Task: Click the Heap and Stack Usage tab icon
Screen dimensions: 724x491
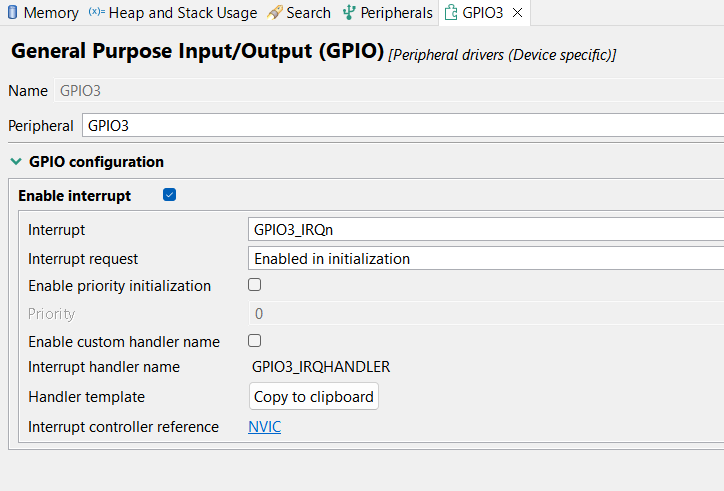Action: coord(96,13)
